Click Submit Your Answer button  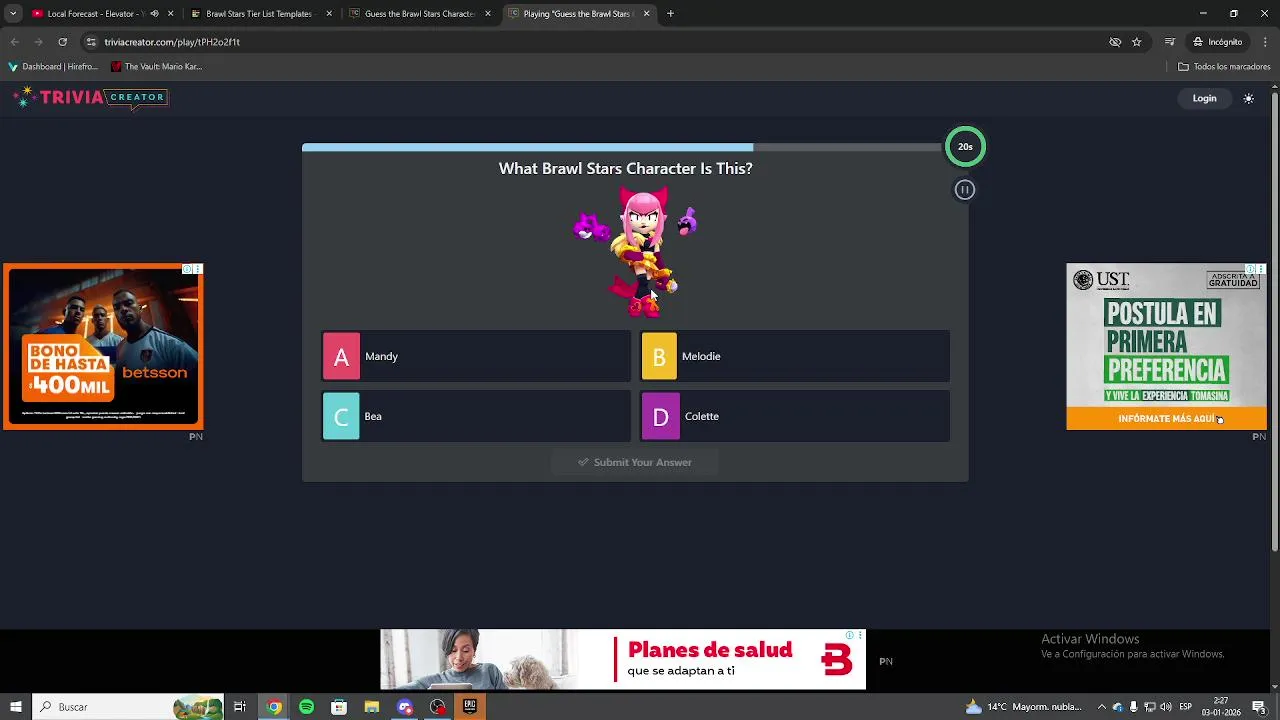pos(635,462)
